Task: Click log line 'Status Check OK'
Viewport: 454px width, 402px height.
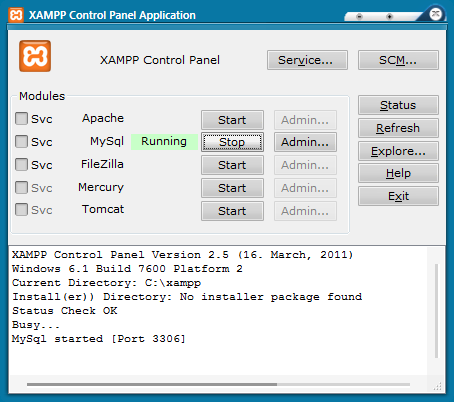Action: pyautogui.click(x=65, y=311)
